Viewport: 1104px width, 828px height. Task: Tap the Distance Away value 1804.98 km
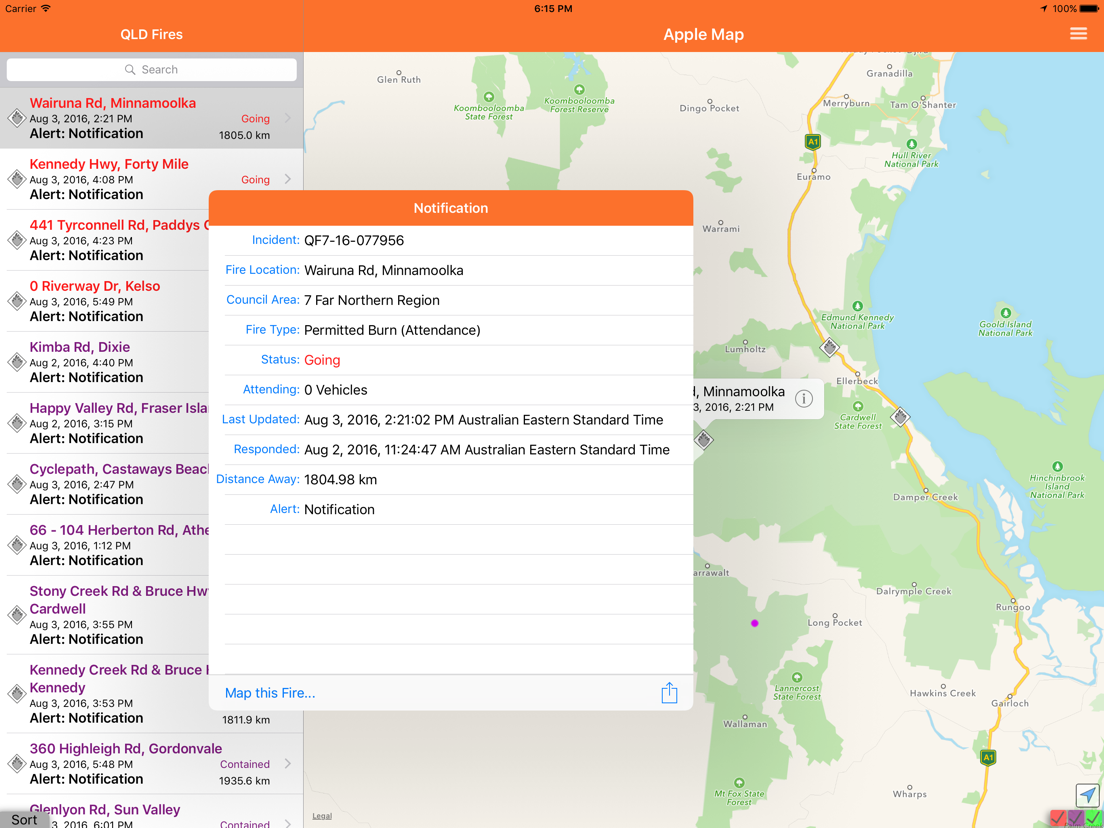pyautogui.click(x=340, y=479)
